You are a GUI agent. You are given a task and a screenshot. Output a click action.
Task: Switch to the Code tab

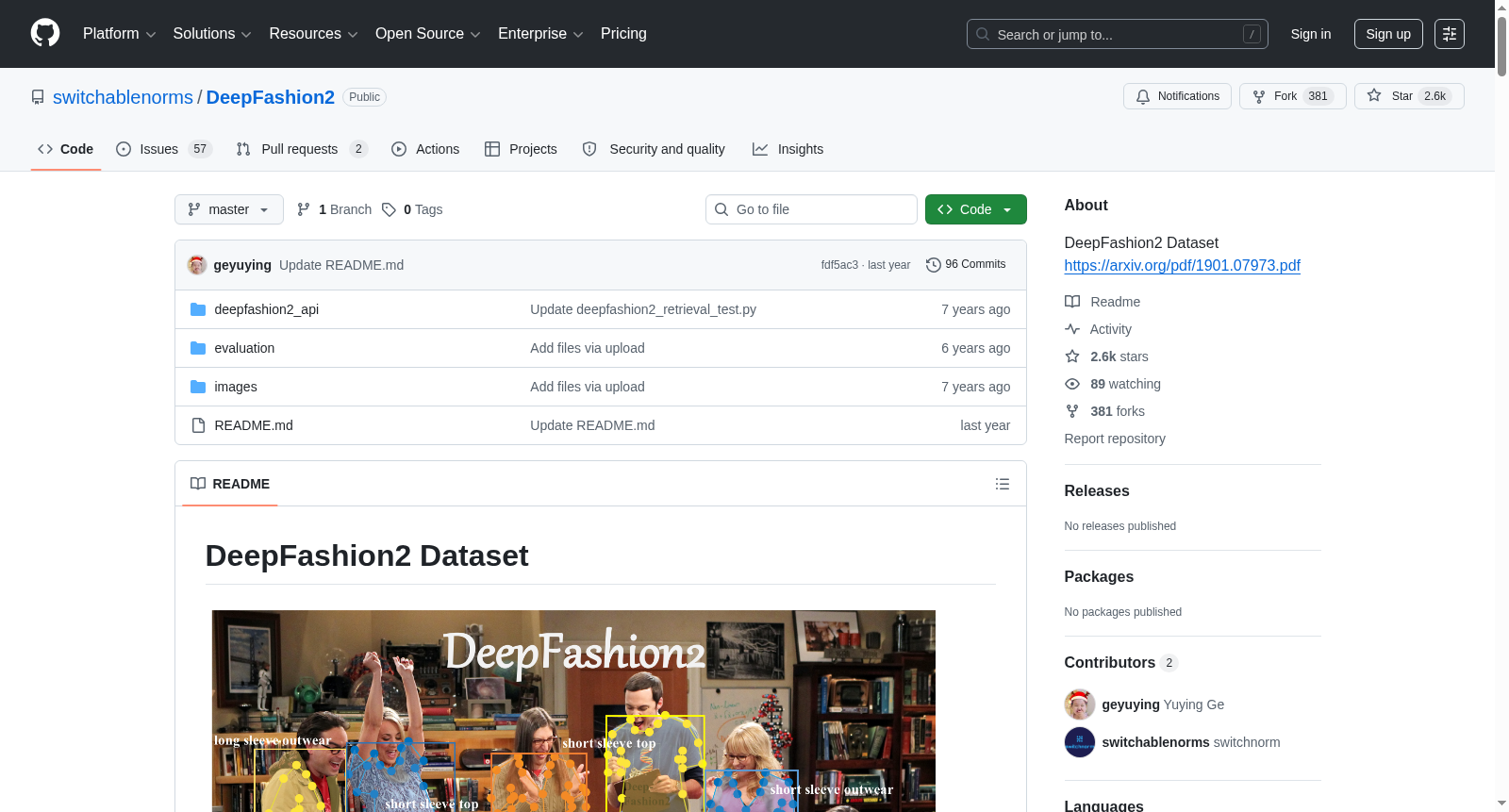click(x=66, y=149)
